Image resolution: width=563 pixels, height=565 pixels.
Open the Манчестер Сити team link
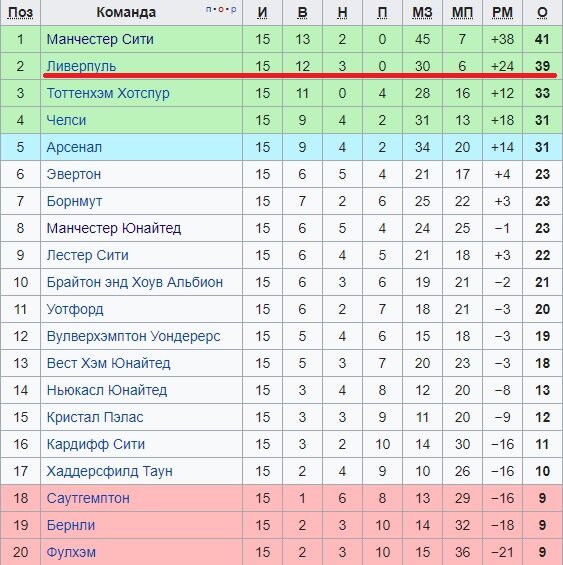coord(100,39)
